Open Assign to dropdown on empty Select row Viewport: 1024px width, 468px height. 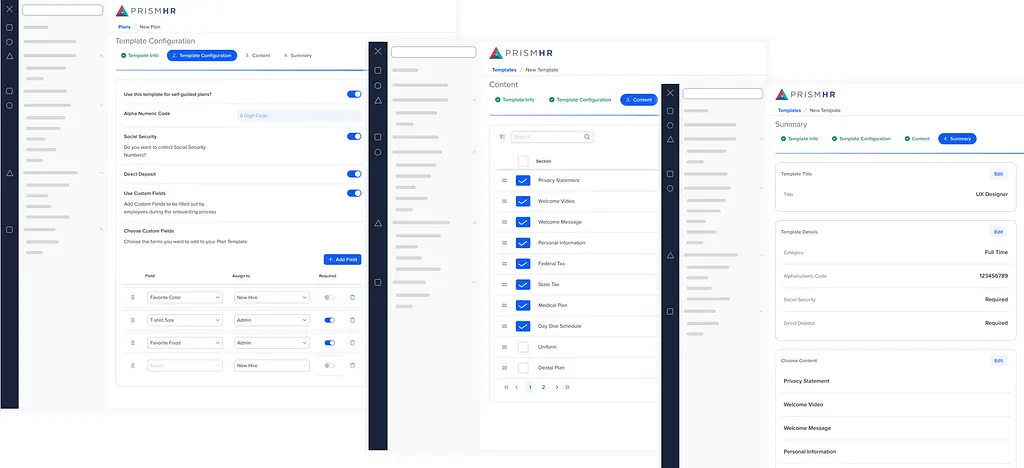click(272, 366)
